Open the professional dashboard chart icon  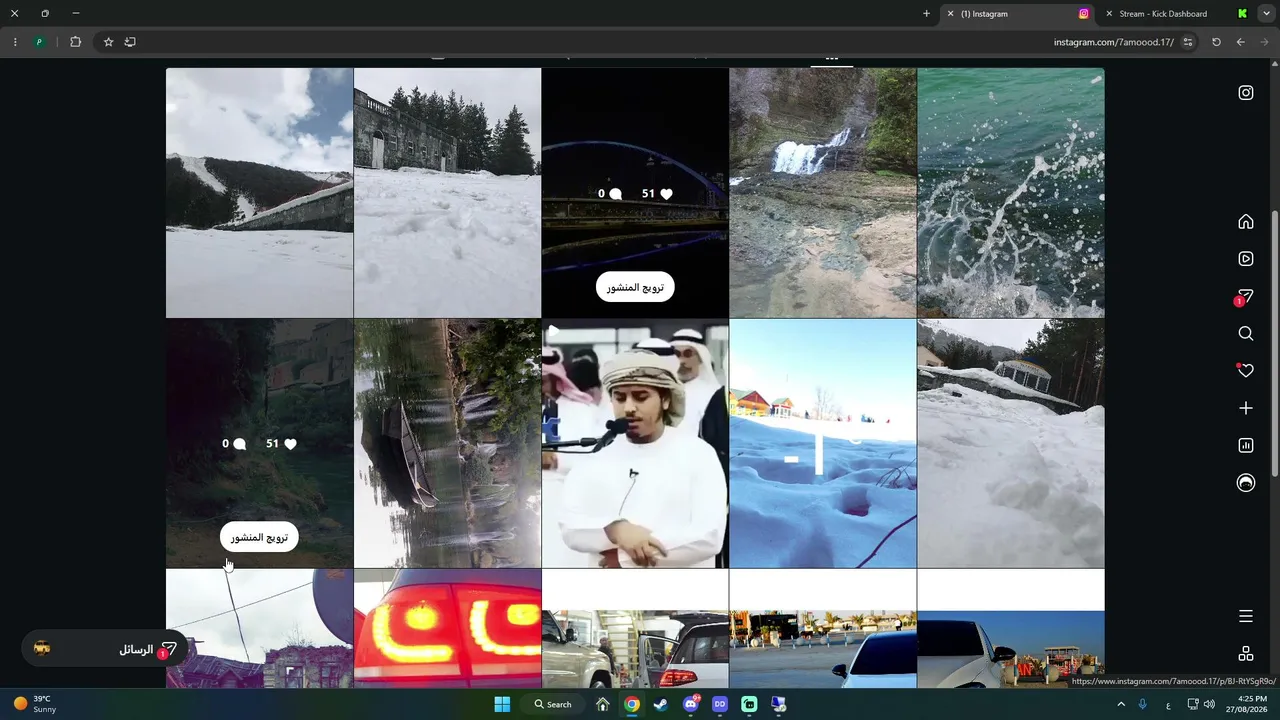pyautogui.click(x=1246, y=446)
